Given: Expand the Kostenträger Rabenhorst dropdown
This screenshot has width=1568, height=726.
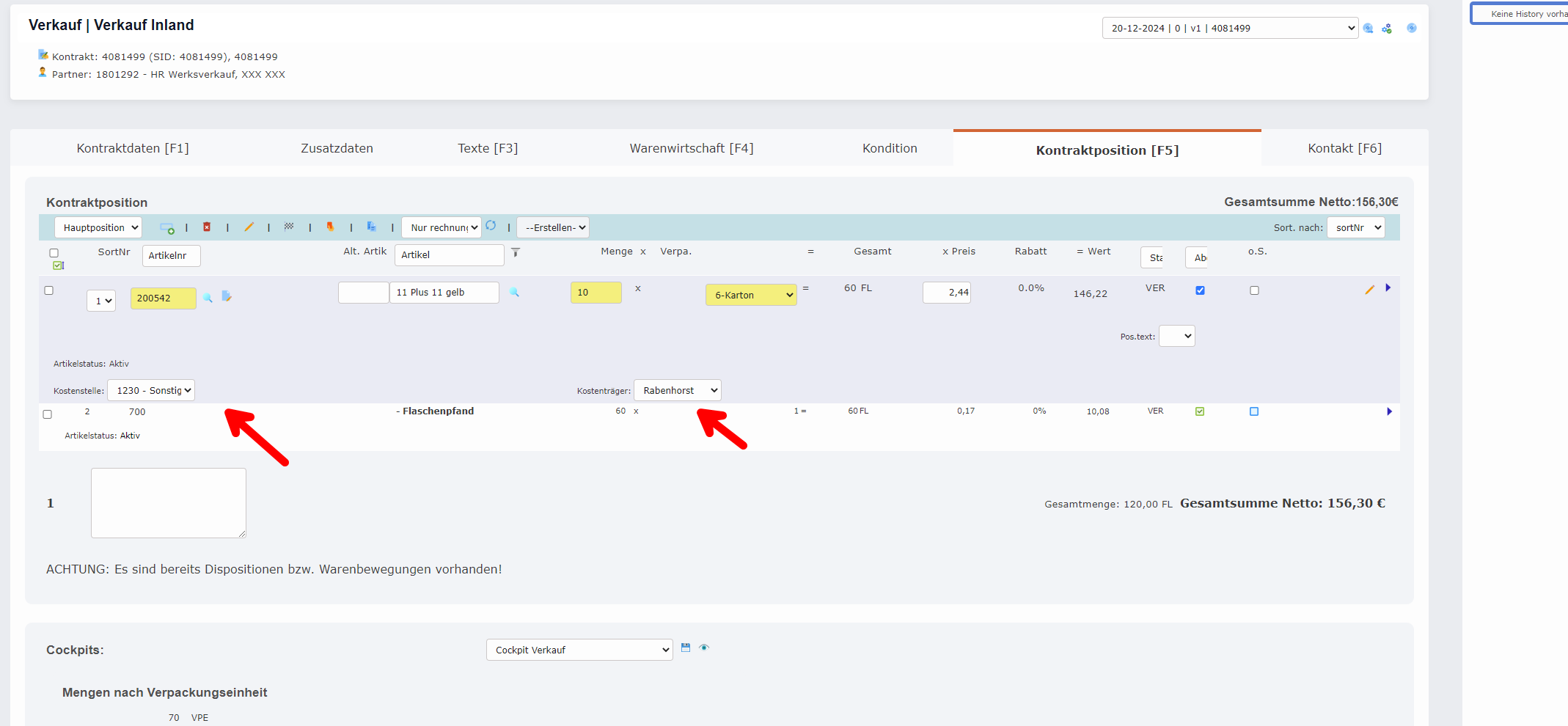Looking at the screenshot, I should tap(677, 390).
